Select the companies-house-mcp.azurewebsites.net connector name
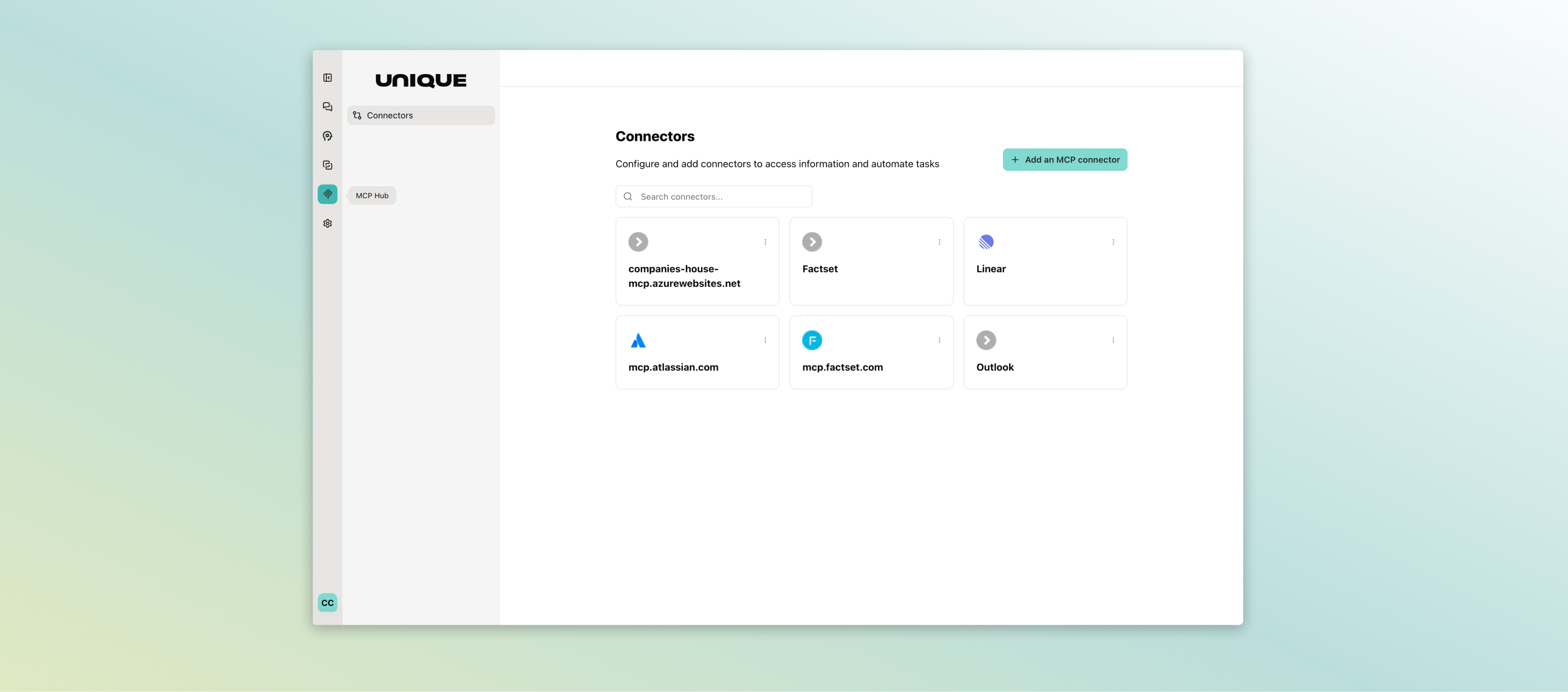Image resolution: width=1568 pixels, height=692 pixels. click(x=684, y=276)
